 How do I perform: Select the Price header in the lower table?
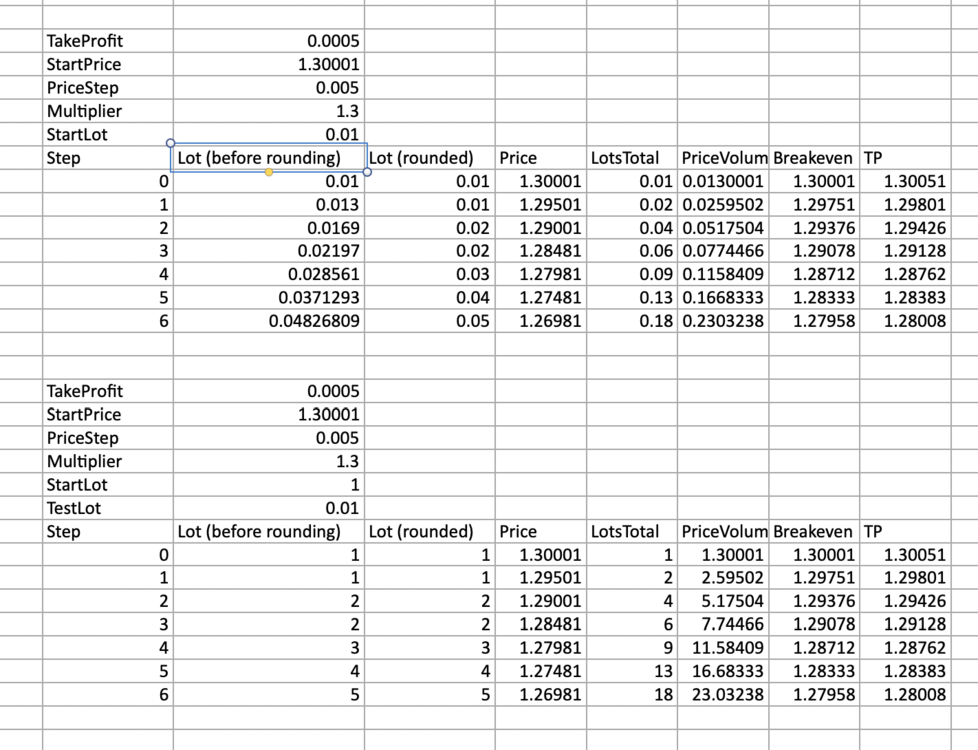tap(541, 531)
